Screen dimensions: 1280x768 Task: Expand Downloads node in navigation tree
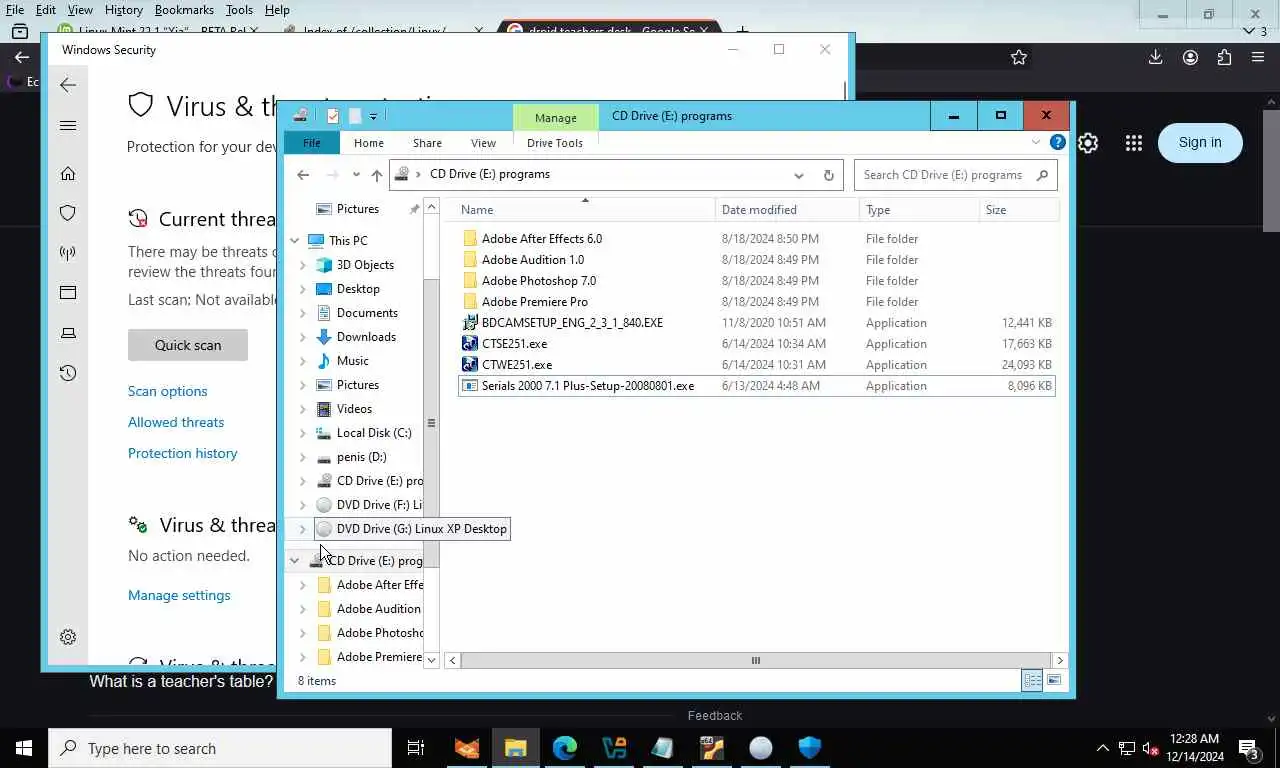pos(303,337)
